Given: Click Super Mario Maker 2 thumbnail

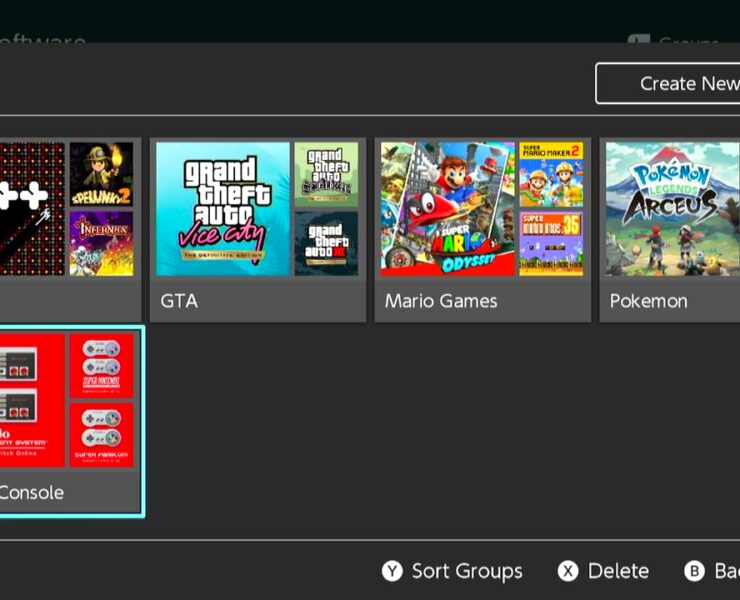Looking at the screenshot, I should (551, 175).
